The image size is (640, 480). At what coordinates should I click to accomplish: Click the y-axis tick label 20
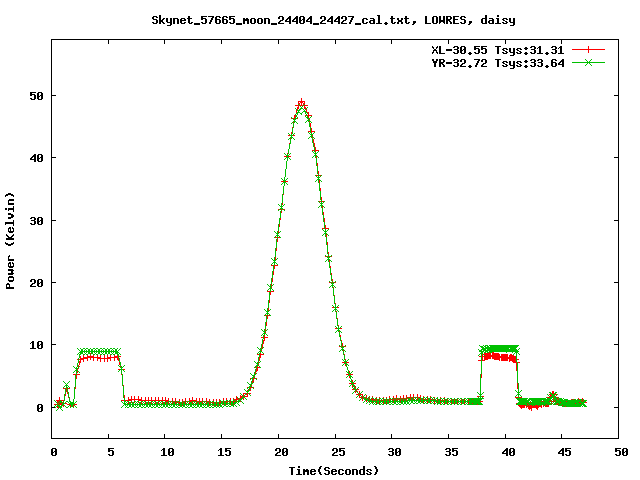pyautogui.click(x=36, y=283)
